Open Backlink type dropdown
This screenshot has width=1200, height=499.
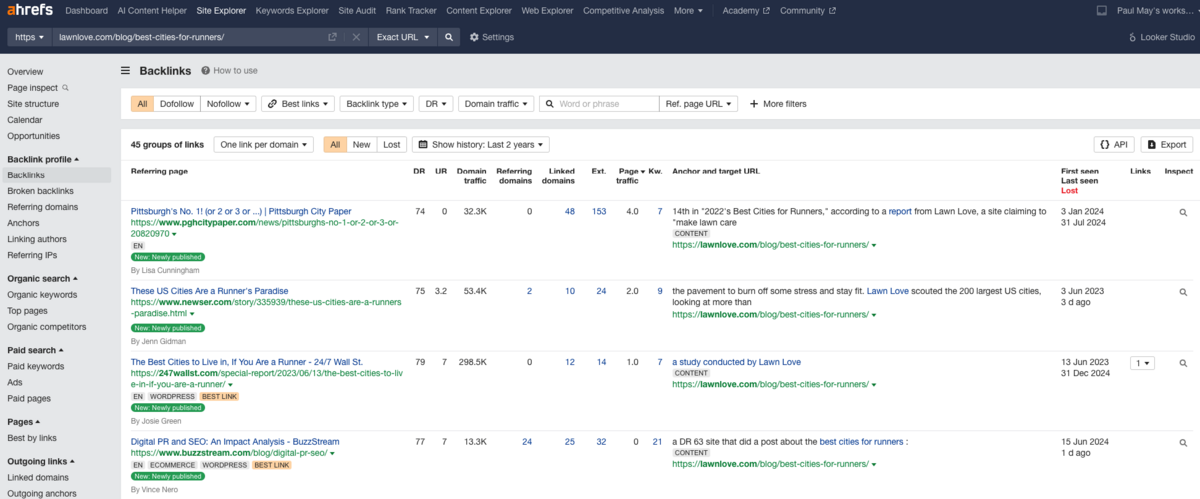[x=376, y=104]
